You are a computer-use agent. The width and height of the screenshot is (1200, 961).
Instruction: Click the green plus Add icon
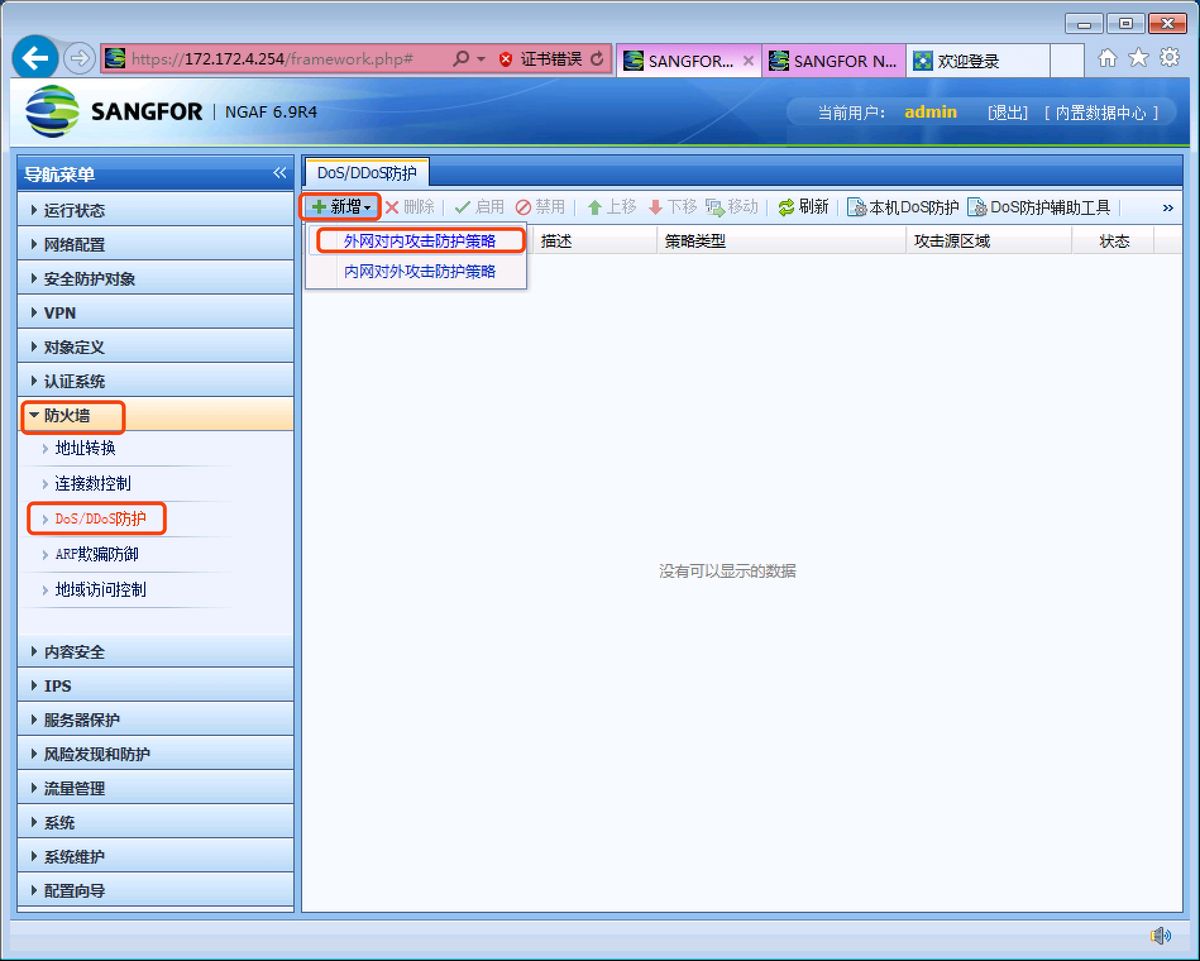pyautogui.click(x=319, y=207)
